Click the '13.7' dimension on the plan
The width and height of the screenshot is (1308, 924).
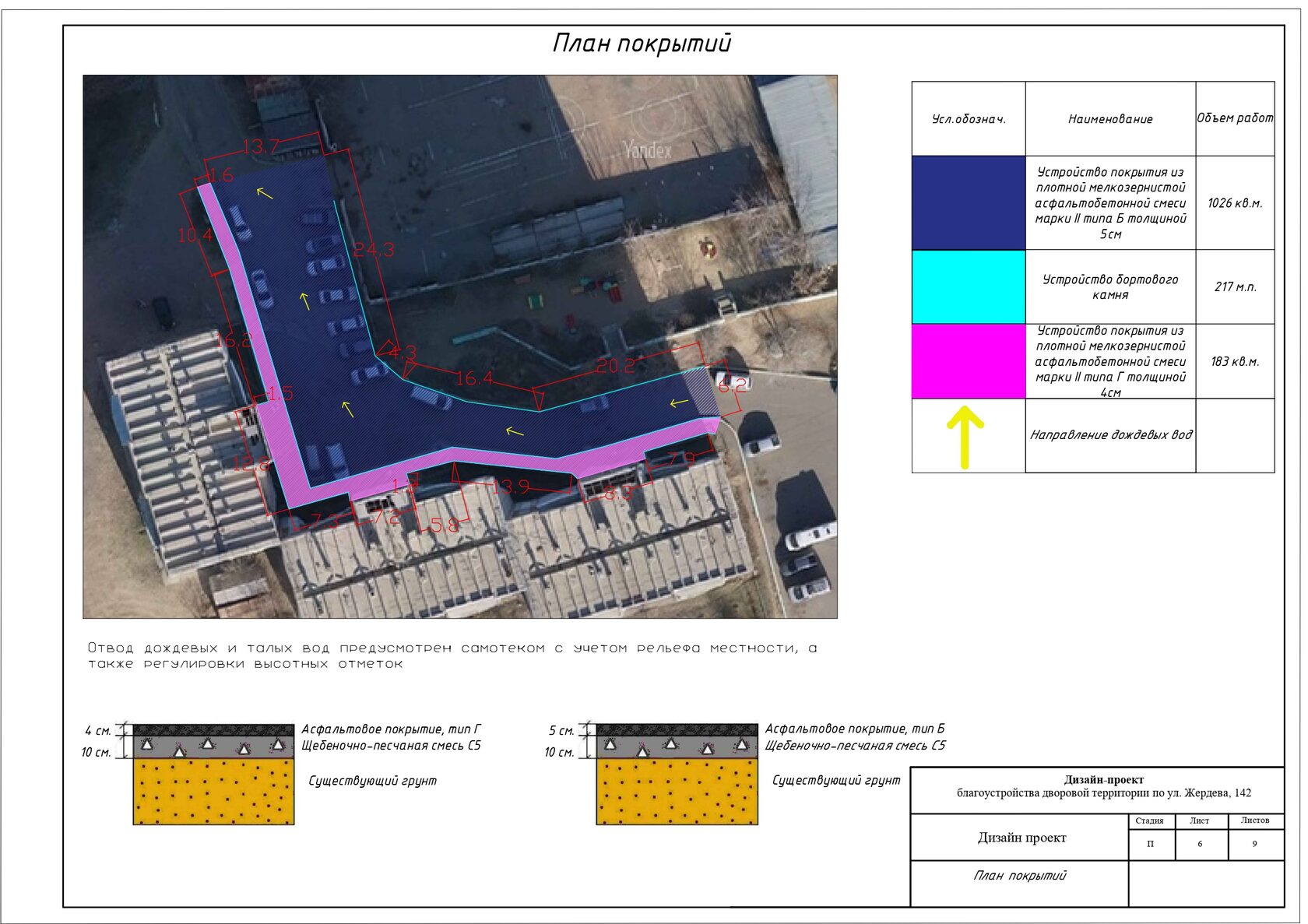coord(260,146)
